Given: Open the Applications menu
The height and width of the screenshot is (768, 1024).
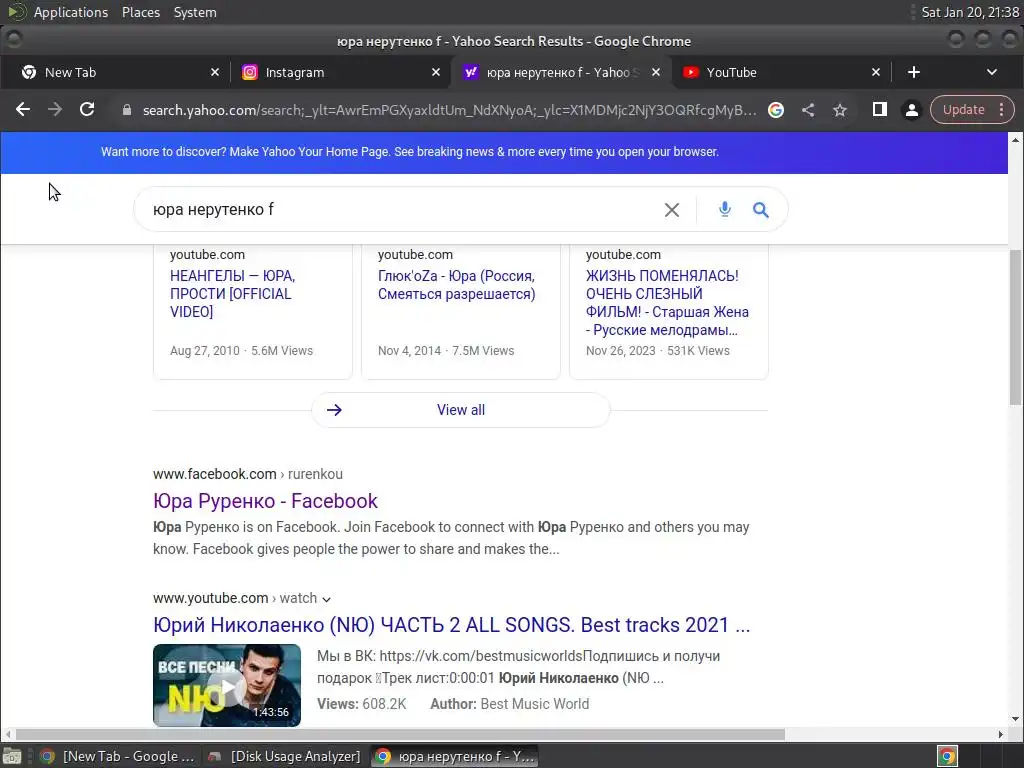Looking at the screenshot, I should tap(71, 12).
